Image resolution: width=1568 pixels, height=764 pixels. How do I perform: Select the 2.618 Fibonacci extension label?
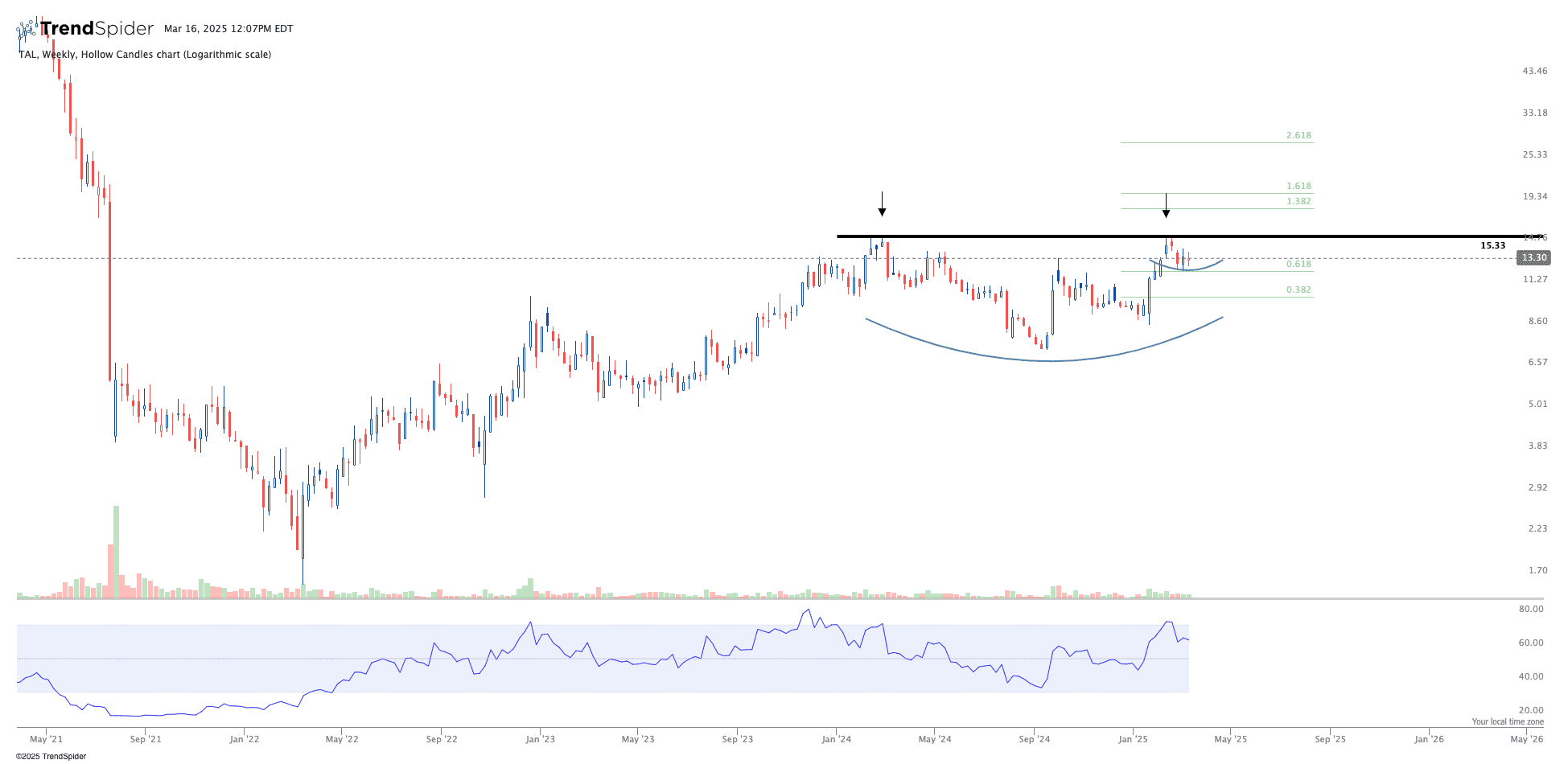[x=1298, y=135]
